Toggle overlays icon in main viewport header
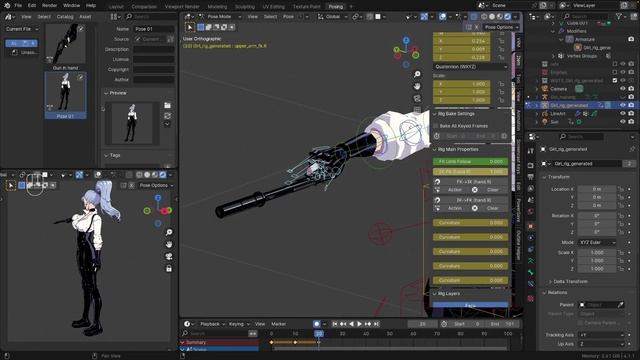Screen dimensions: 640x360 (x=442, y=17)
